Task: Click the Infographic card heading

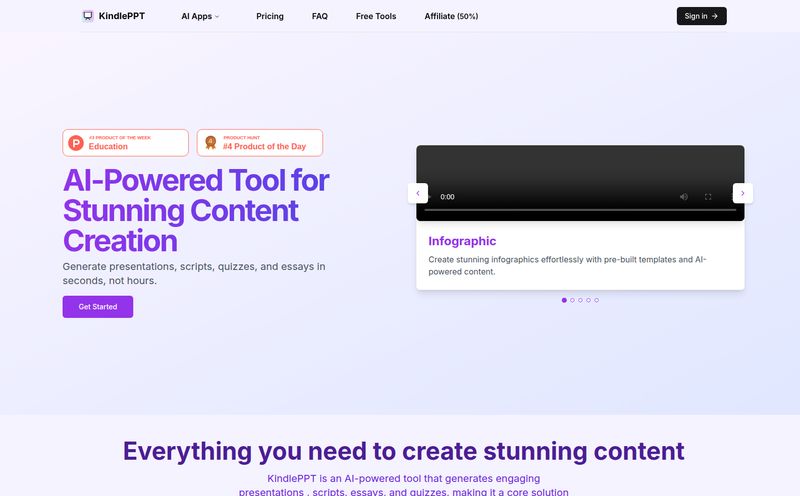Action: pos(462,241)
